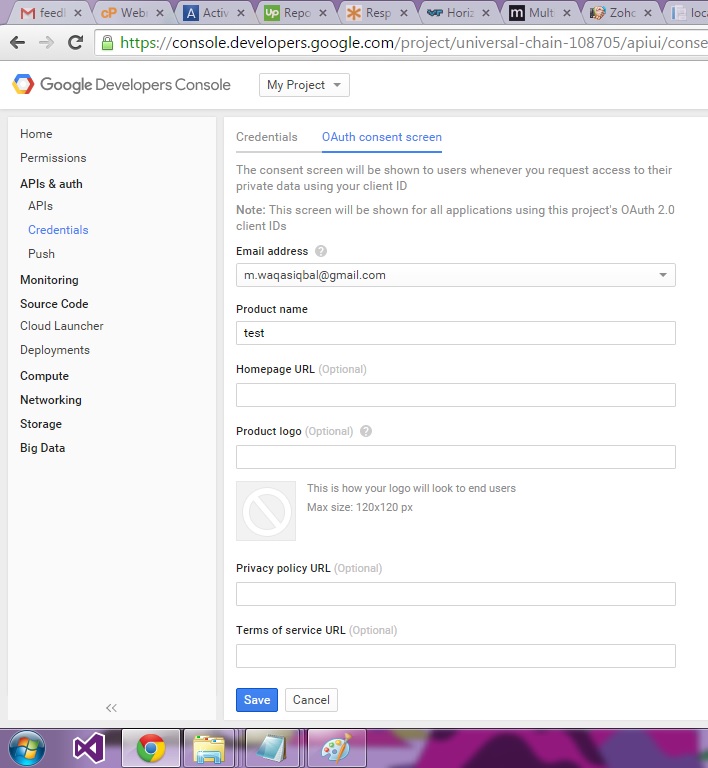Collapse the sidebar with the double chevron

[x=112, y=708]
